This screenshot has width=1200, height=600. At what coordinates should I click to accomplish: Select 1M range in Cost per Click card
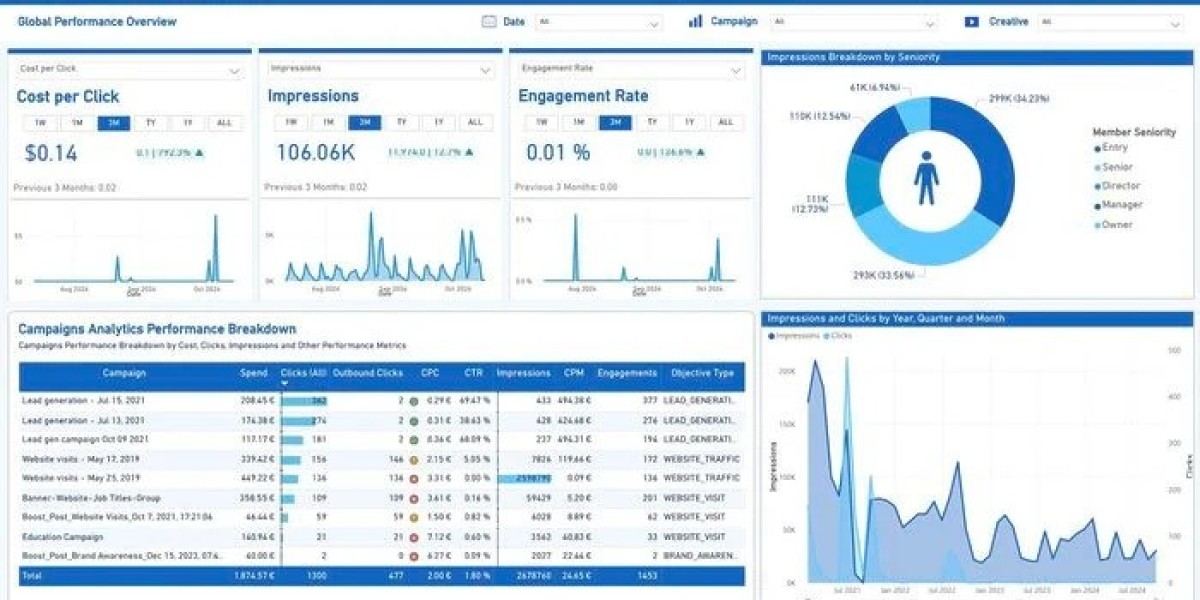click(77, 123)
